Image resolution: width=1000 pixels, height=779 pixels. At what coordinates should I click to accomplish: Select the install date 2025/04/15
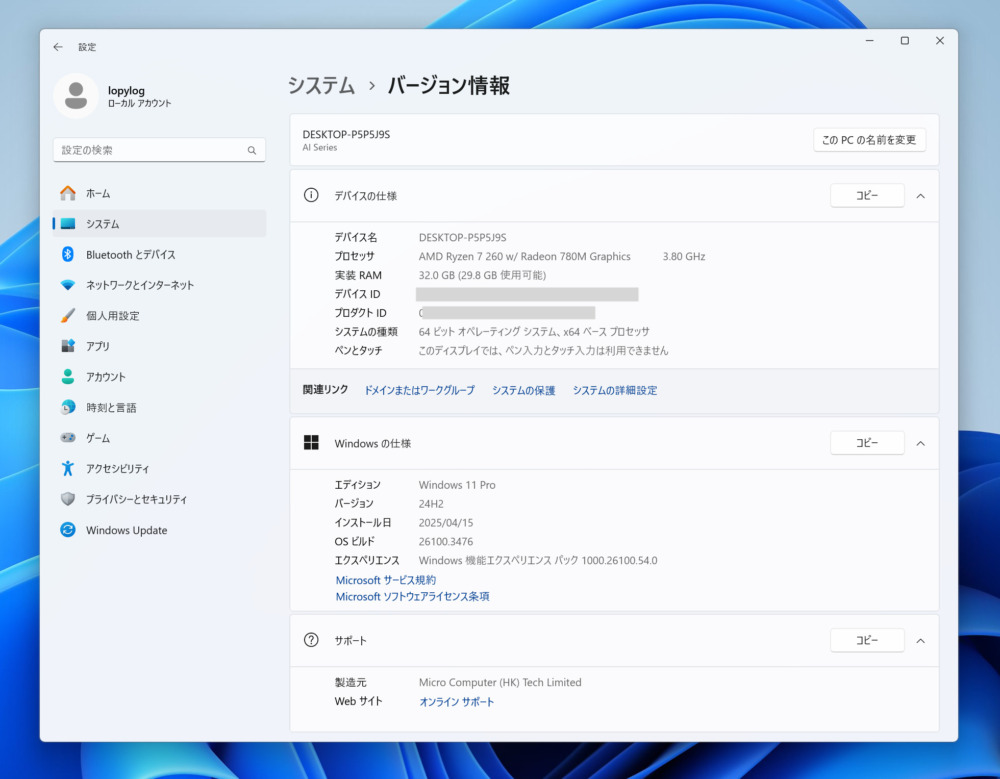446,523
